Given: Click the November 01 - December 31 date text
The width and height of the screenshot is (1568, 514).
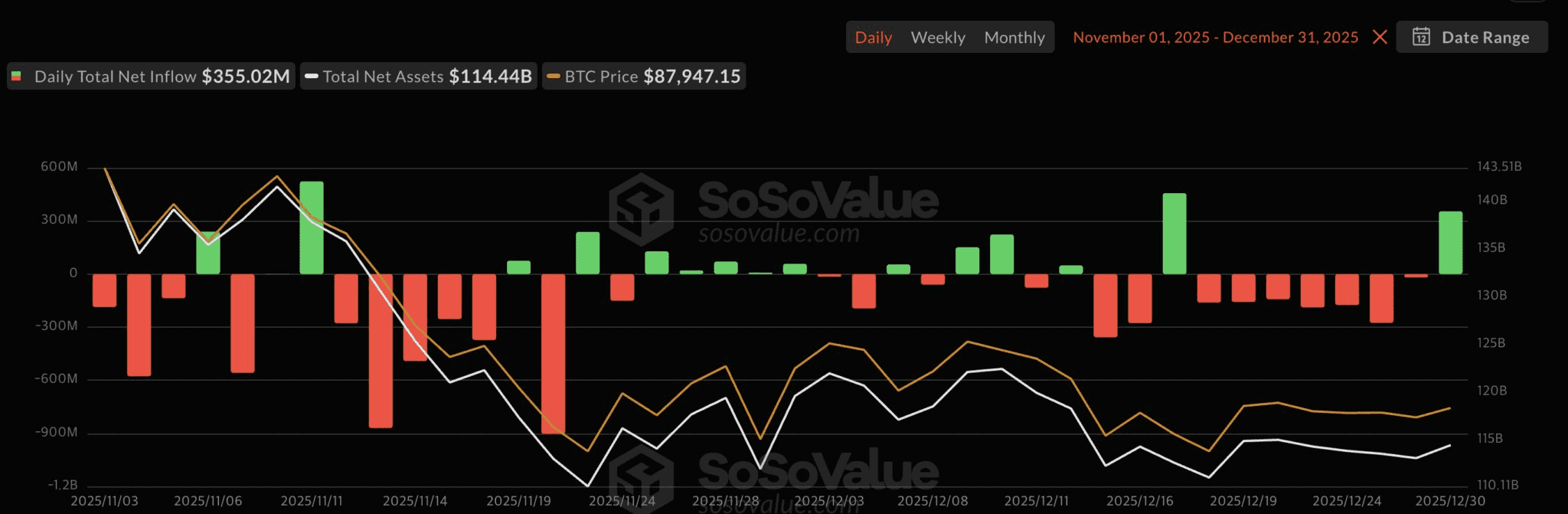Looking at the screenshot, I should click(x=1215, y=37).
